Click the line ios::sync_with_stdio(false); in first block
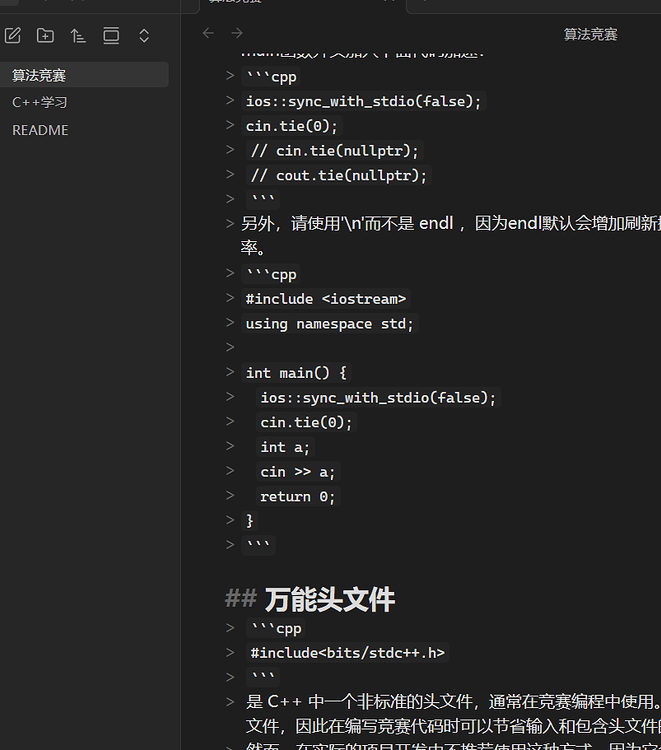This screenshot has height=750, width=661. pos(364,101)
